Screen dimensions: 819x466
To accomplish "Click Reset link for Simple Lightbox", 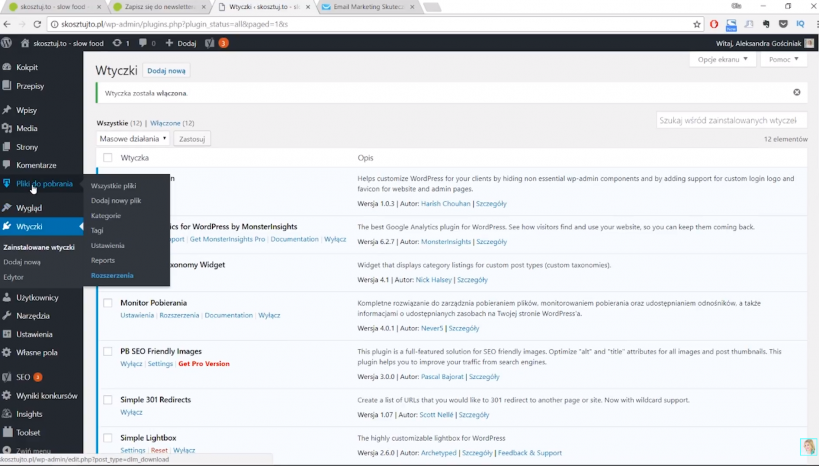I will 159,450.
